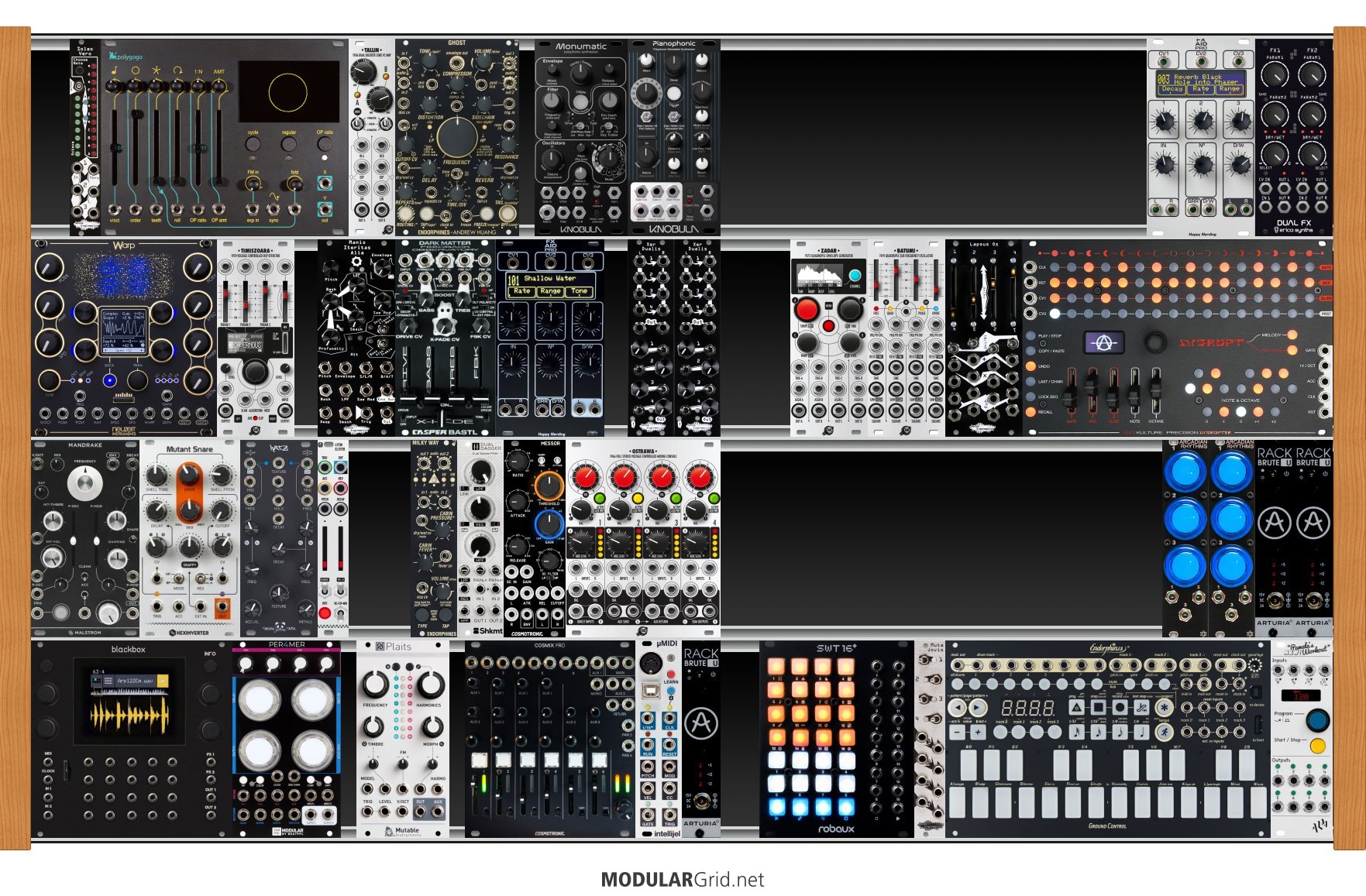Click the stop button on Ground Control

pyautogui.click(x=1099, y=708)
